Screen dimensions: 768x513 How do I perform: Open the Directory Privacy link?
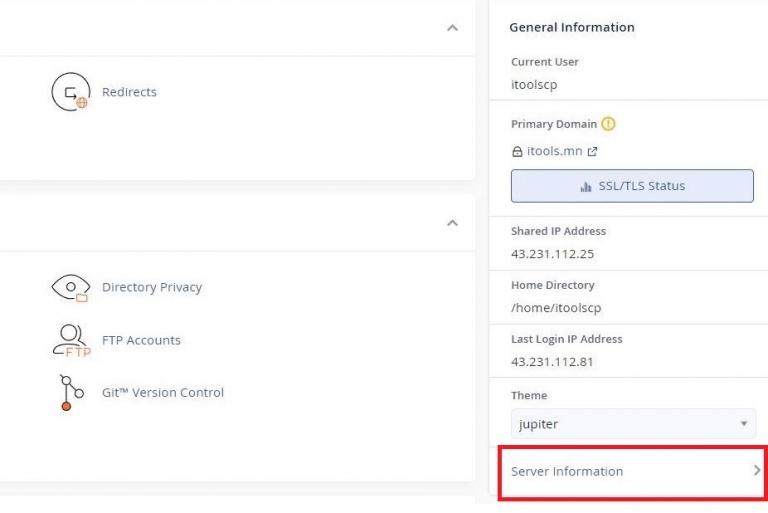[x=152, y=287]
